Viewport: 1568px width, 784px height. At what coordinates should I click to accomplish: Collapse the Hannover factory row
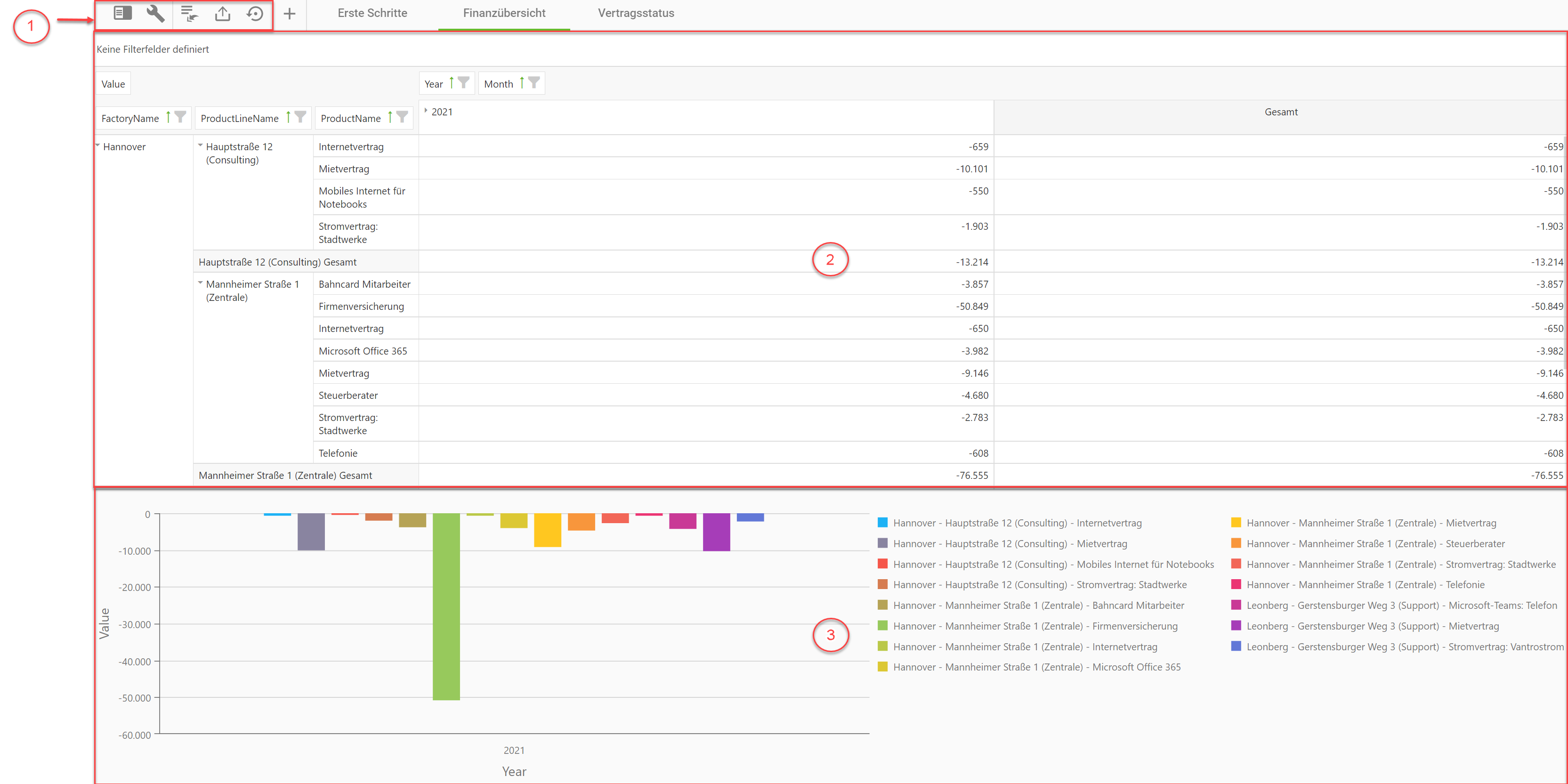click(98, 145)
